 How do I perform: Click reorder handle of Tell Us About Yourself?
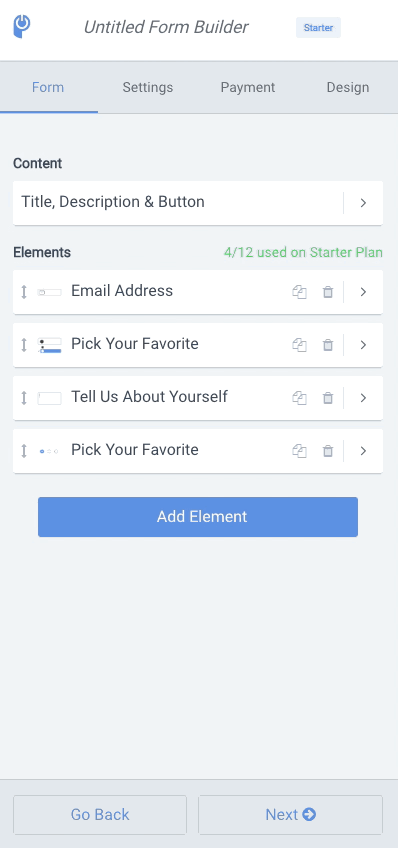pos(24,398)
